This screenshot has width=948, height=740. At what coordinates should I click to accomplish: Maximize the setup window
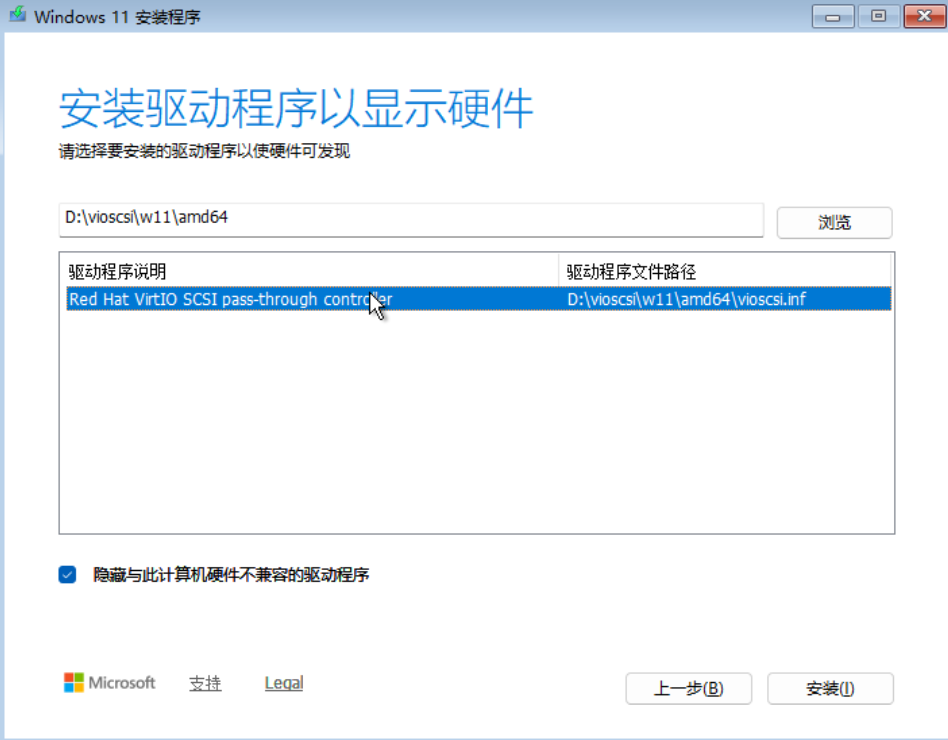click(878, 17)
